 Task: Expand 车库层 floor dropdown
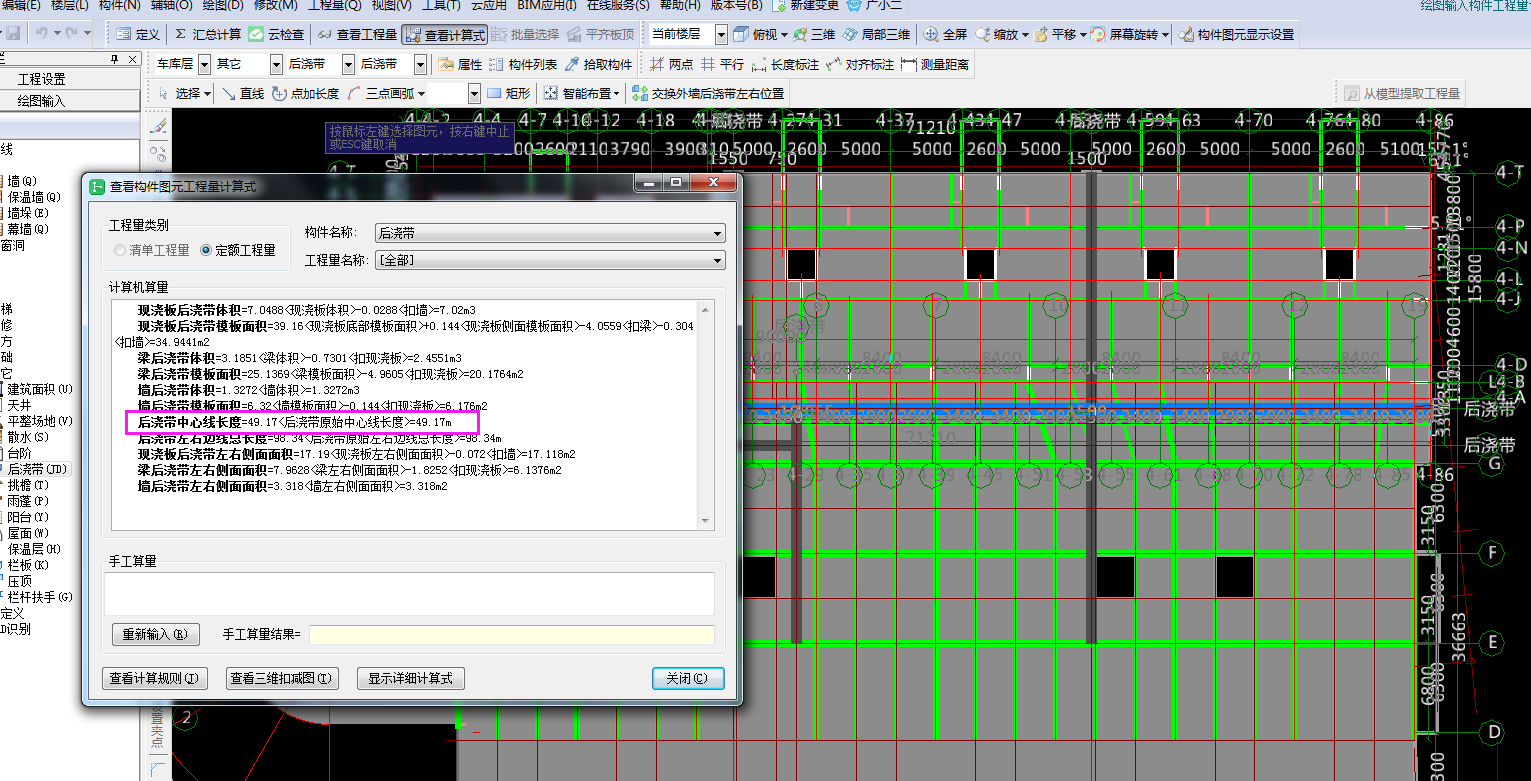click(x=204, y=64)
